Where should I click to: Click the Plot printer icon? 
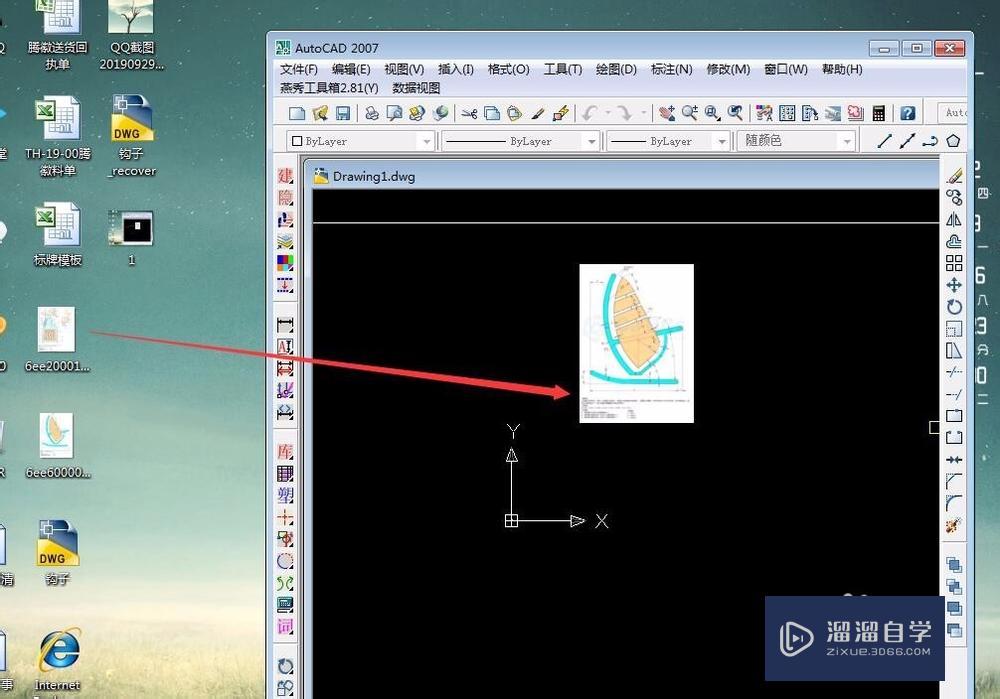[371, 114]
